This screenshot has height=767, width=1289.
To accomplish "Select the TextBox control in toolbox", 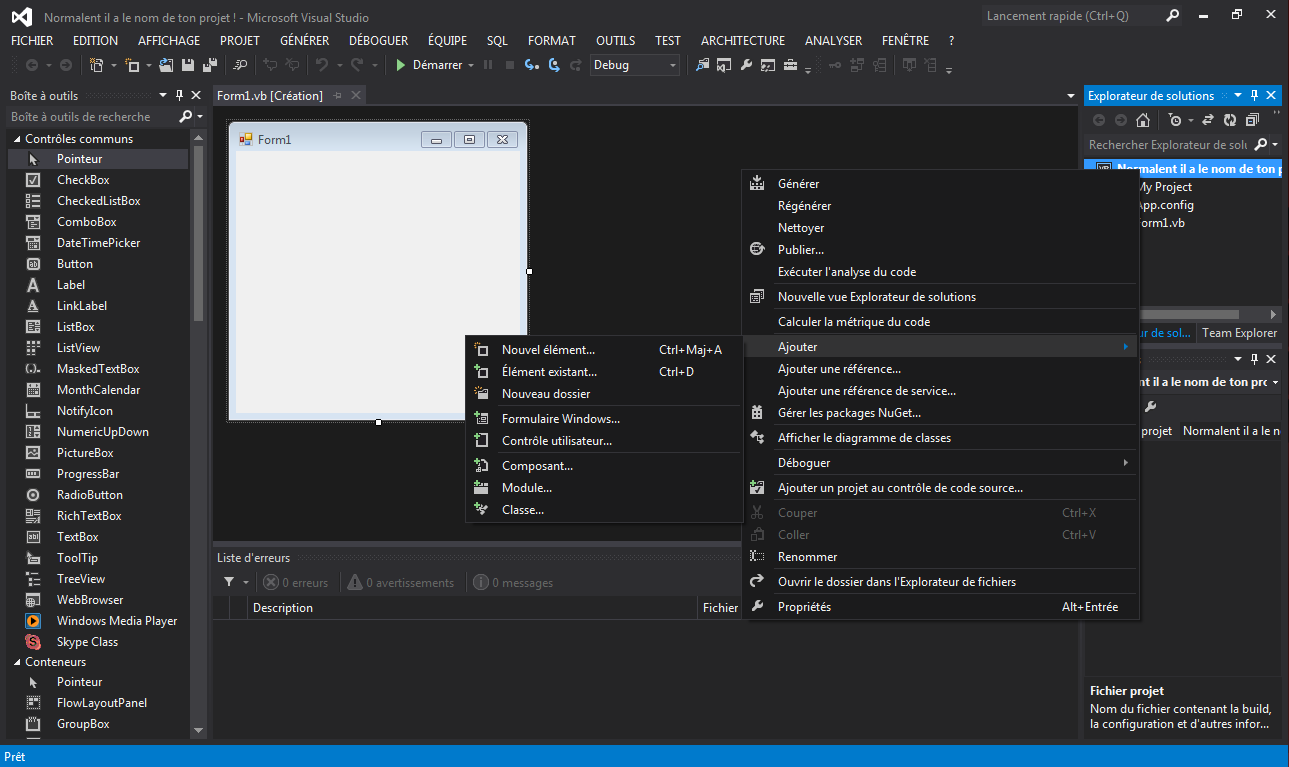I will point(98,537).
